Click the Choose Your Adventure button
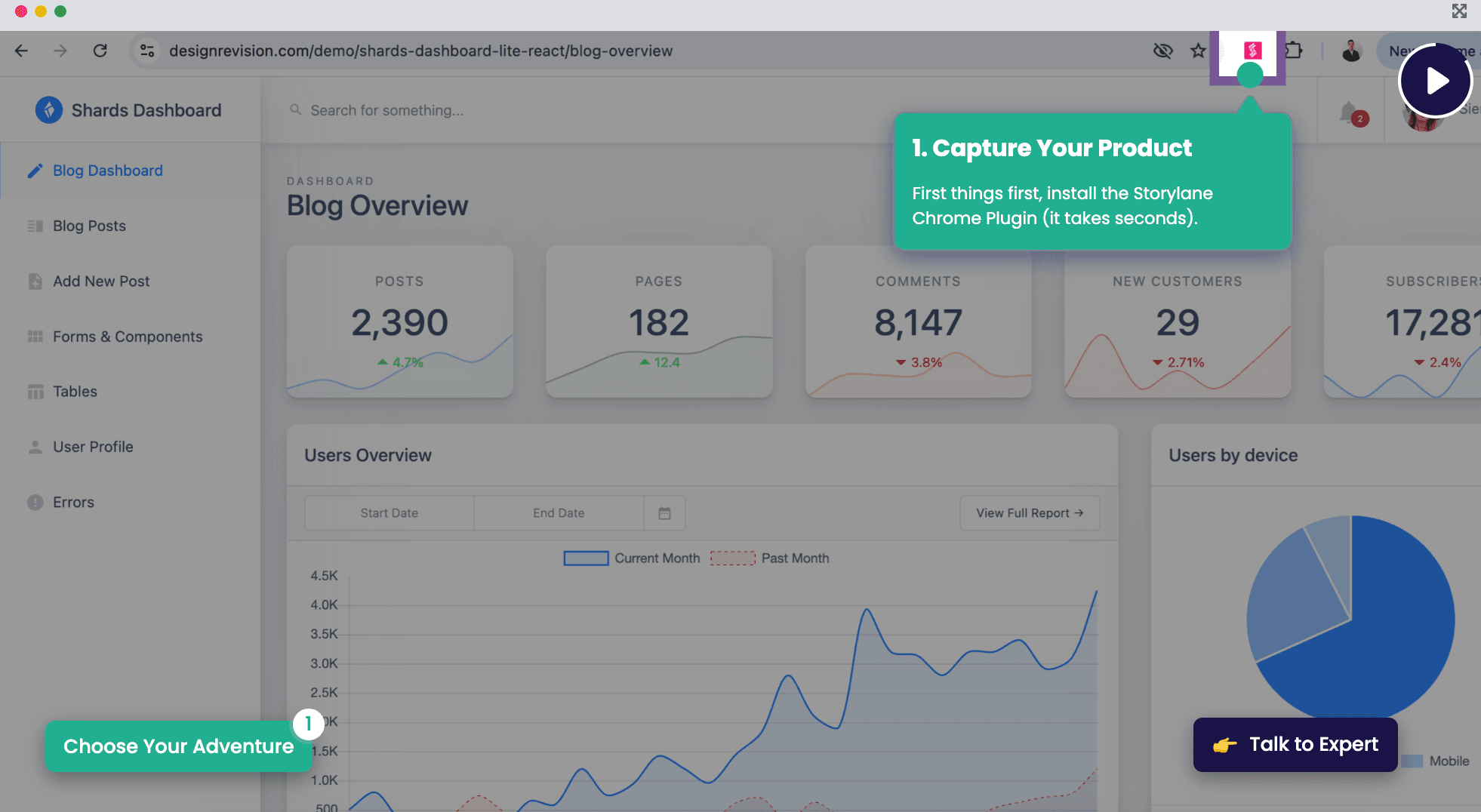The width and height of the screenshot is (1481, 812). [178, 746]
